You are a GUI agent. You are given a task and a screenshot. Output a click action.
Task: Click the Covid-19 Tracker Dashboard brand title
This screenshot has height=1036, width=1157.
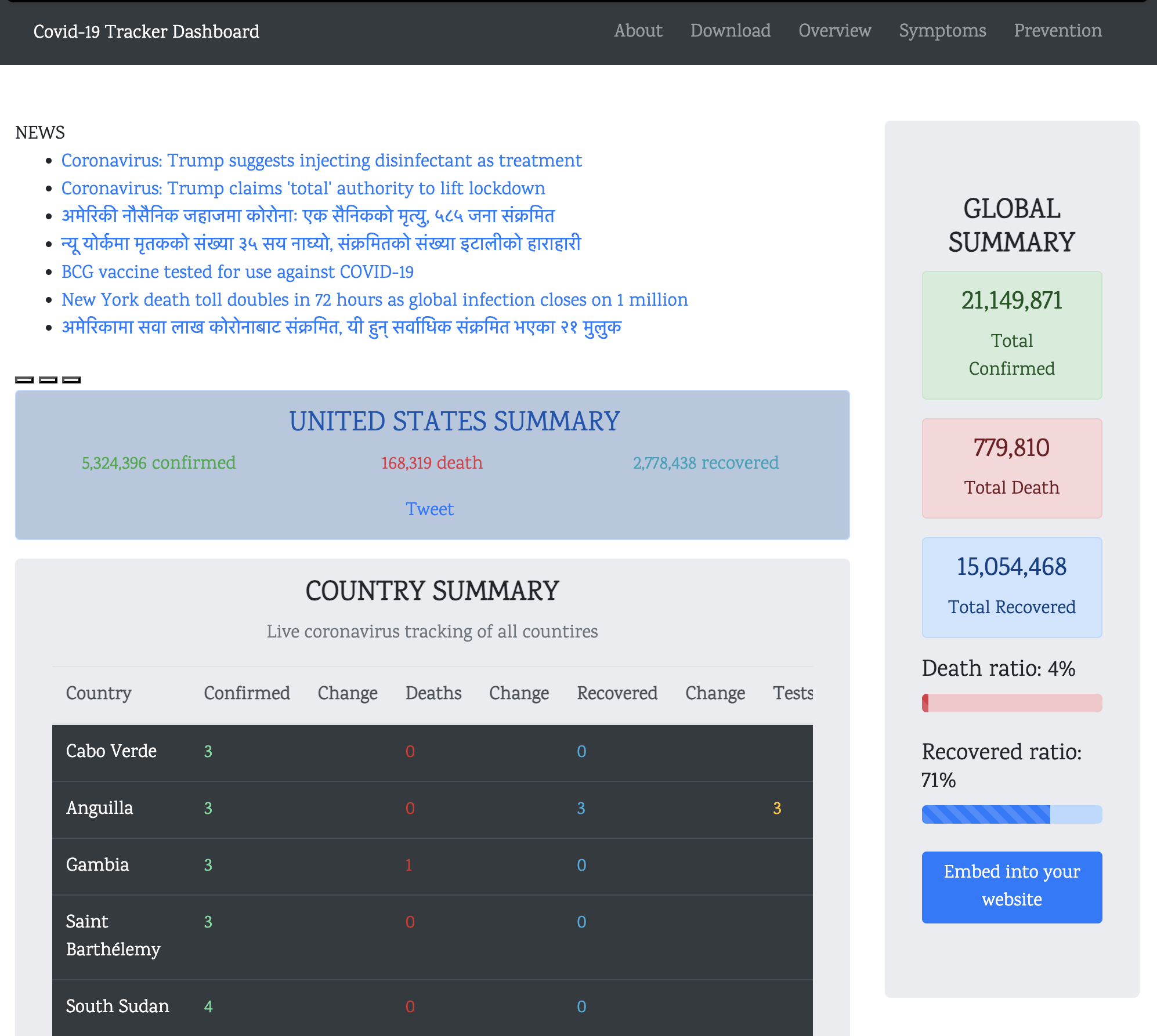tap(146, 31)
